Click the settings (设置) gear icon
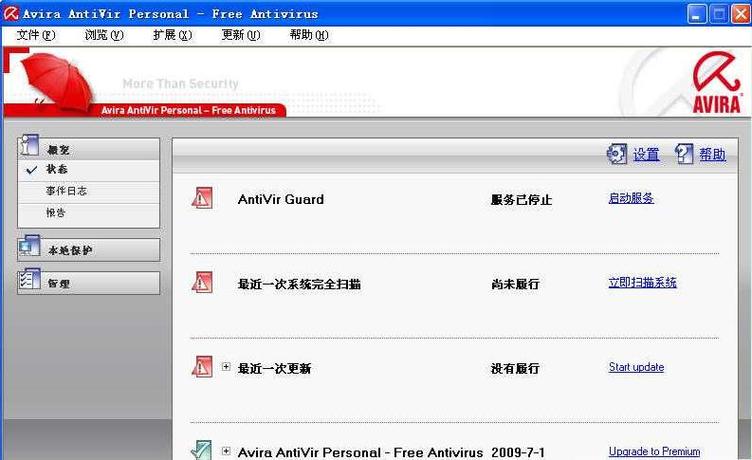 pyautogui.click(x=617, y=154)
